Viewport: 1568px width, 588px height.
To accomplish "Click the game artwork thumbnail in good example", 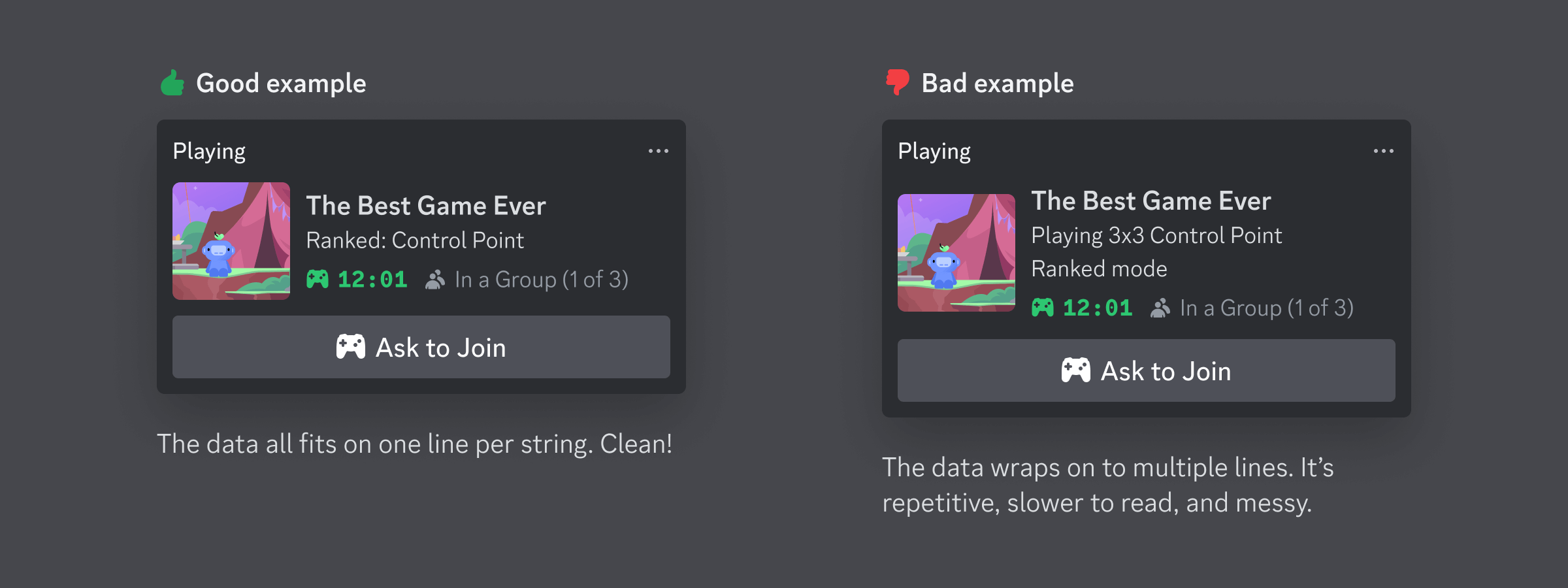I will point(231,241).
